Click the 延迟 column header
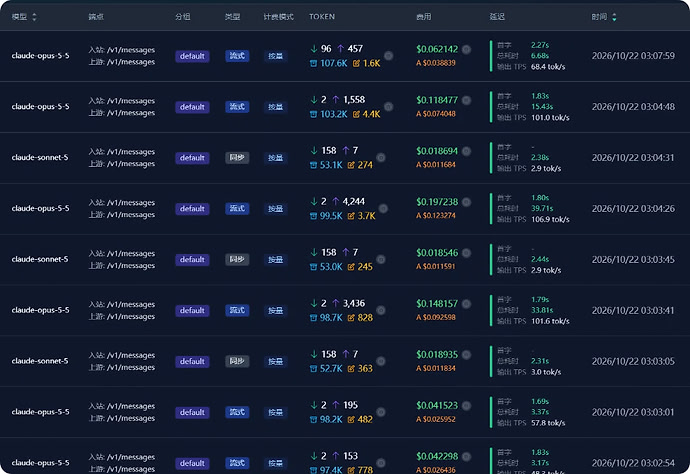Viewport: 690px width, 474px height. (x=497, y=17)
